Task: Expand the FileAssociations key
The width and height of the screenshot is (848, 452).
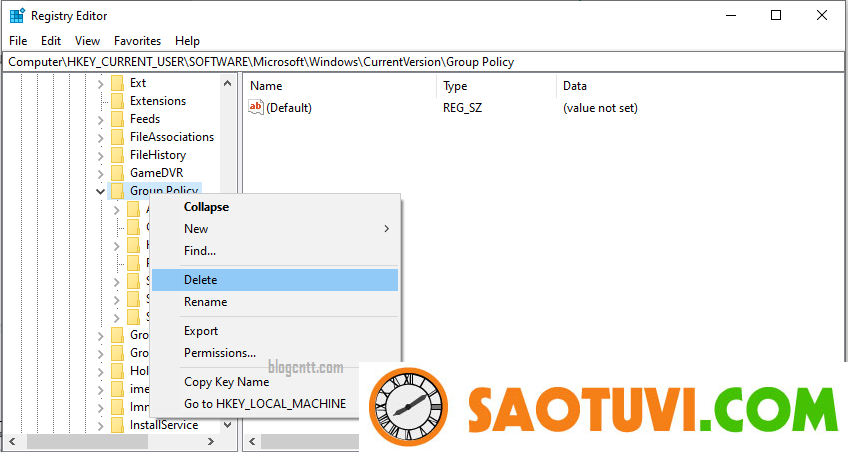Action: [x=101, y=138]
